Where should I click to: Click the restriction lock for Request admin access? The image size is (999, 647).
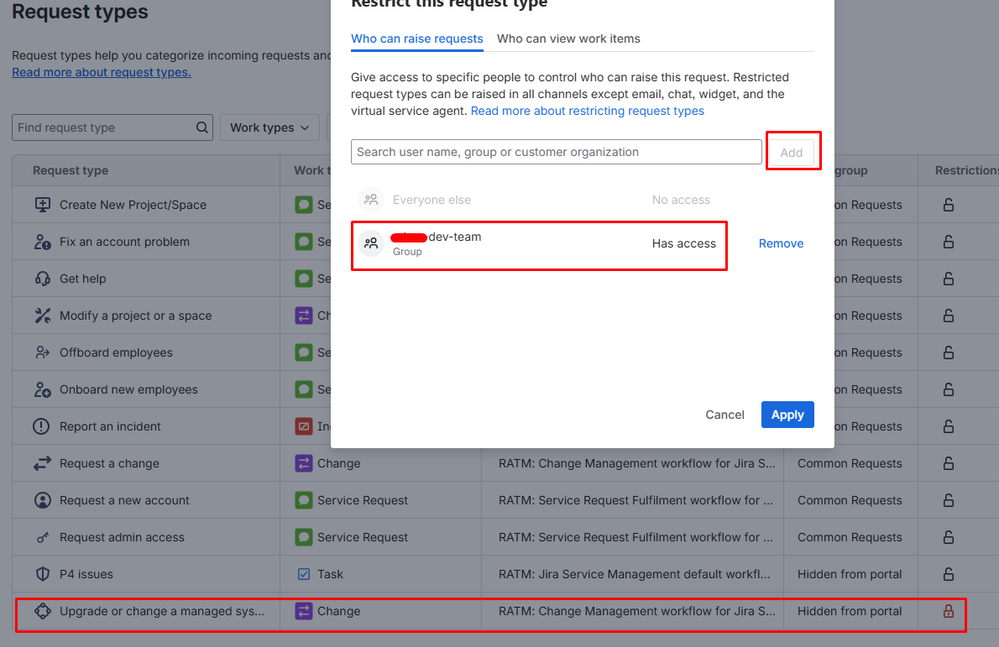[948, 537]
